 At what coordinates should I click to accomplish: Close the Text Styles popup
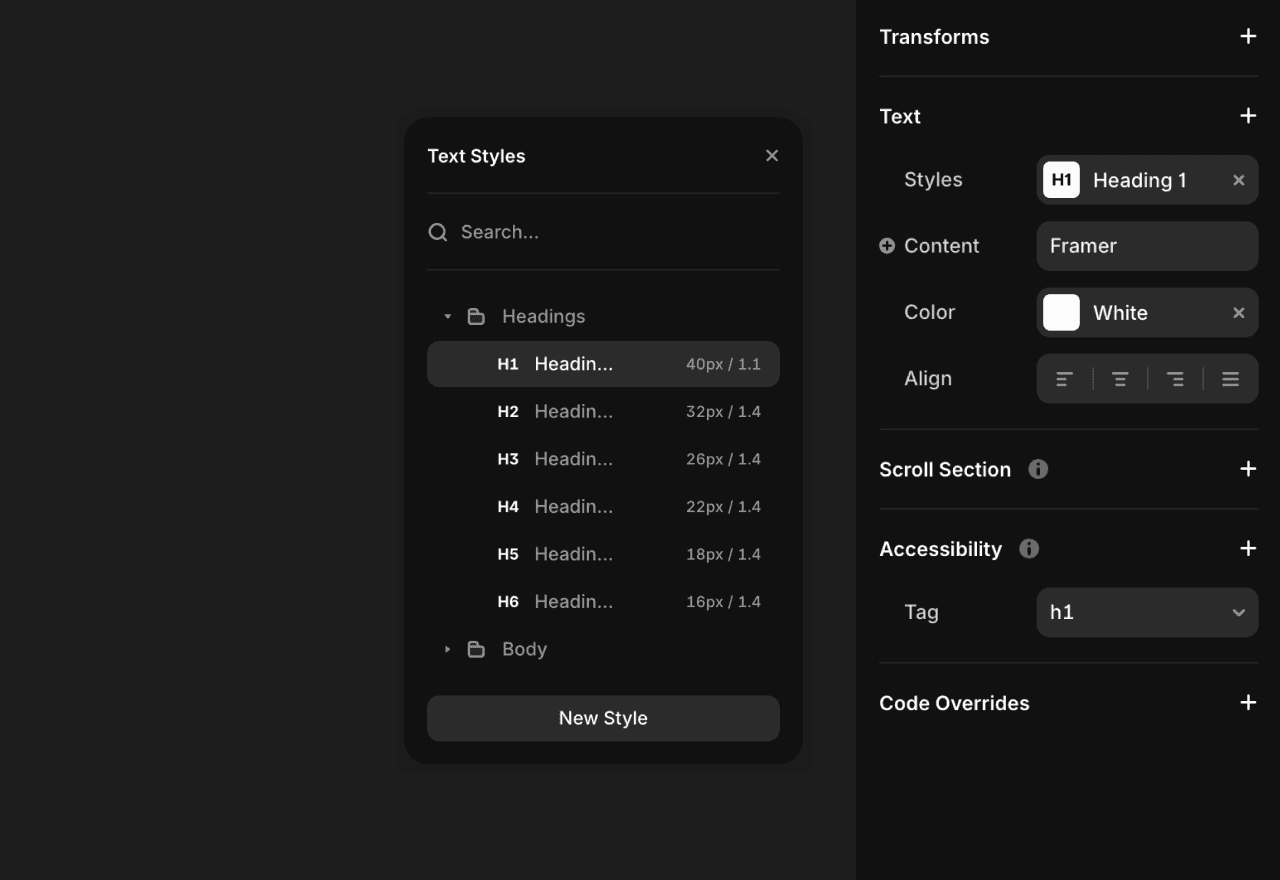(x=772, y=156)
